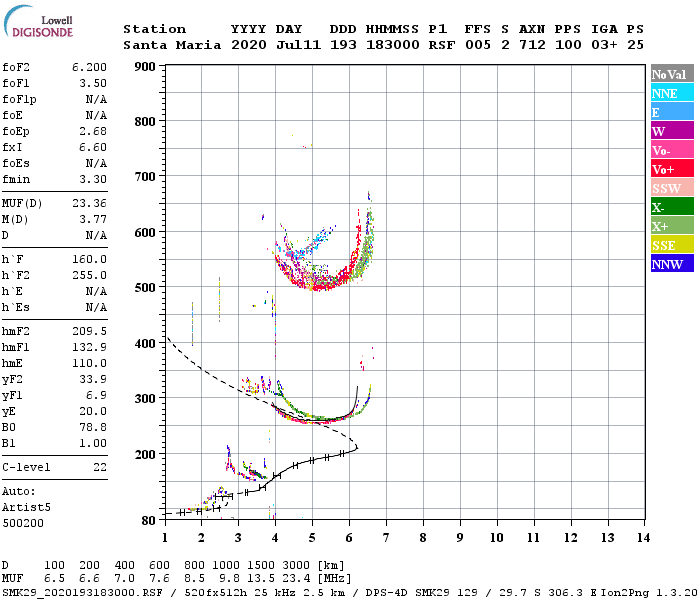Click the h`F2 value 255.0
Viewport: 700px width, 600px height.
click(89, 275)
